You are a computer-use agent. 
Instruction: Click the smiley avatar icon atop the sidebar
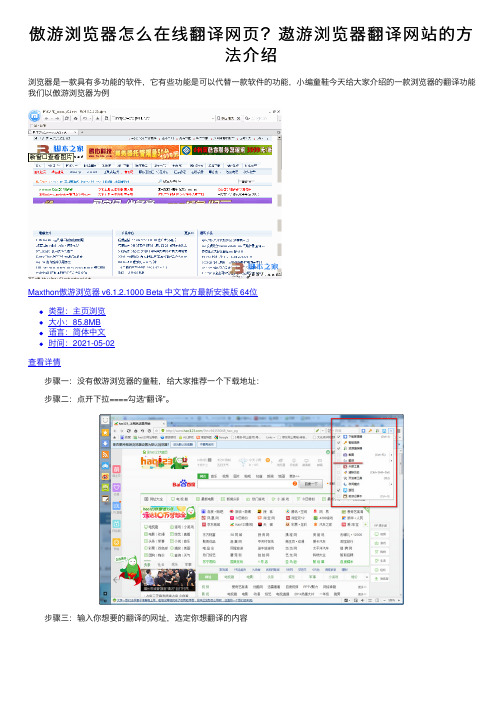[x=105, y=420]
